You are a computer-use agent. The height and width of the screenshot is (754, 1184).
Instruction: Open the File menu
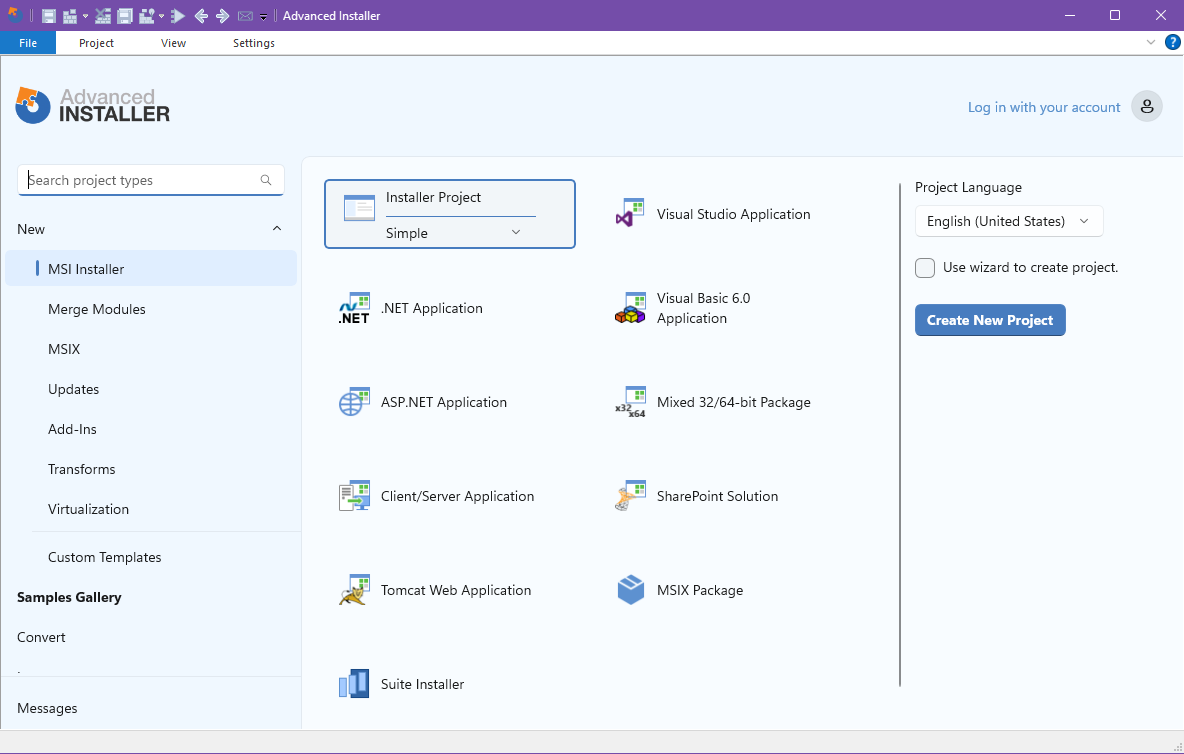point(28,43)
